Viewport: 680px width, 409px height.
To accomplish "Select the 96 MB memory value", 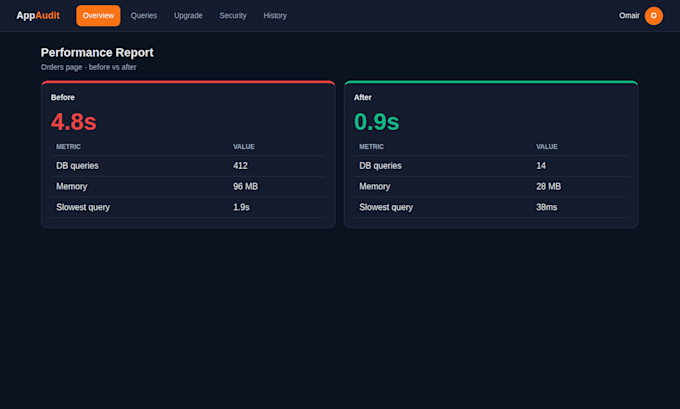I will point(245,187).
